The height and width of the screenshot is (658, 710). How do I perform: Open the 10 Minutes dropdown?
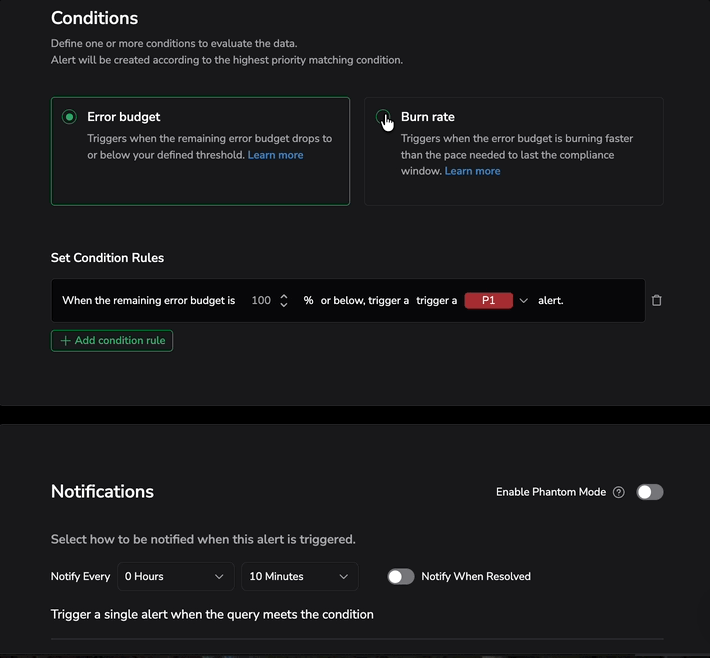pyautogui.click(x=299, y=576)
